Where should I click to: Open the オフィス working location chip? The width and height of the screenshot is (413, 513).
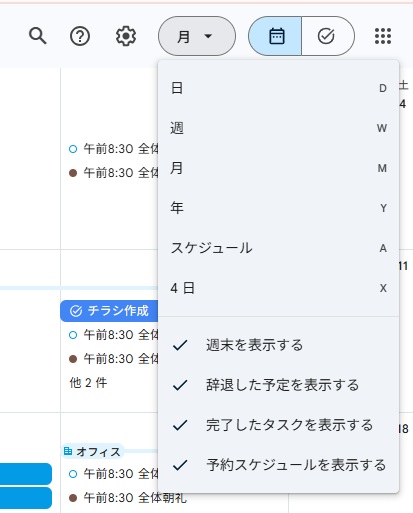pos(93,452)
